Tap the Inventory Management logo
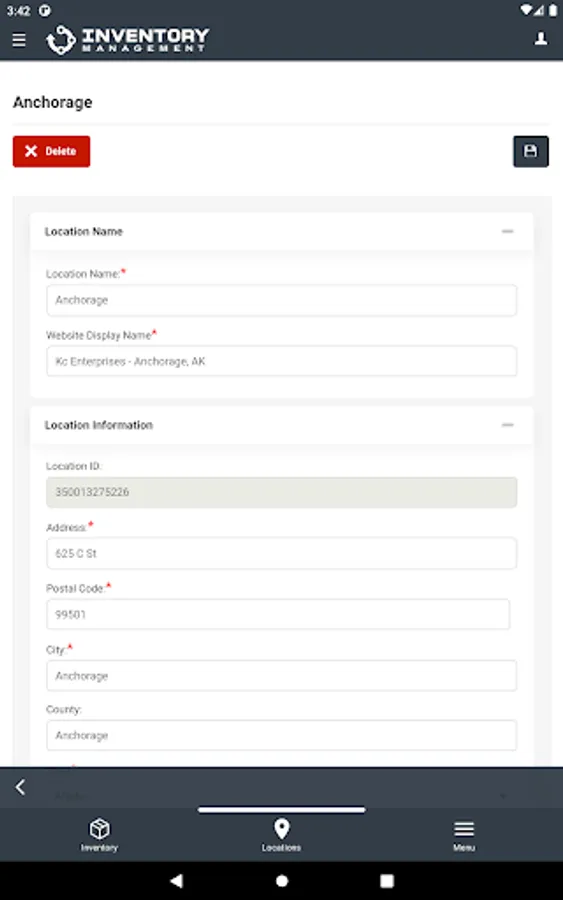The height and width of the screenshot is (900, 563). (x=127, y=40)
